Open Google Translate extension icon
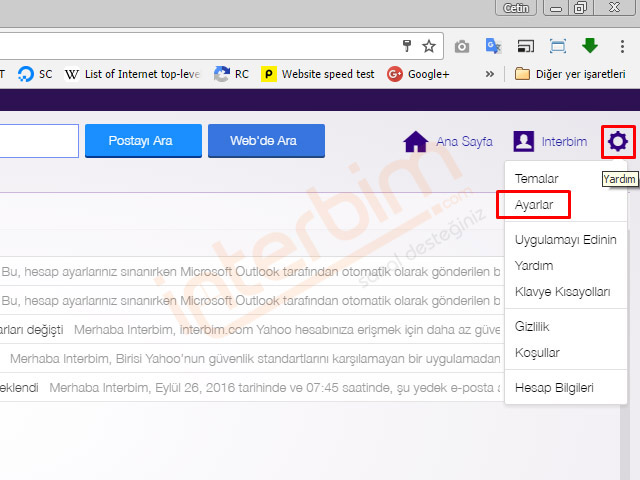 (x=493, y=46)
